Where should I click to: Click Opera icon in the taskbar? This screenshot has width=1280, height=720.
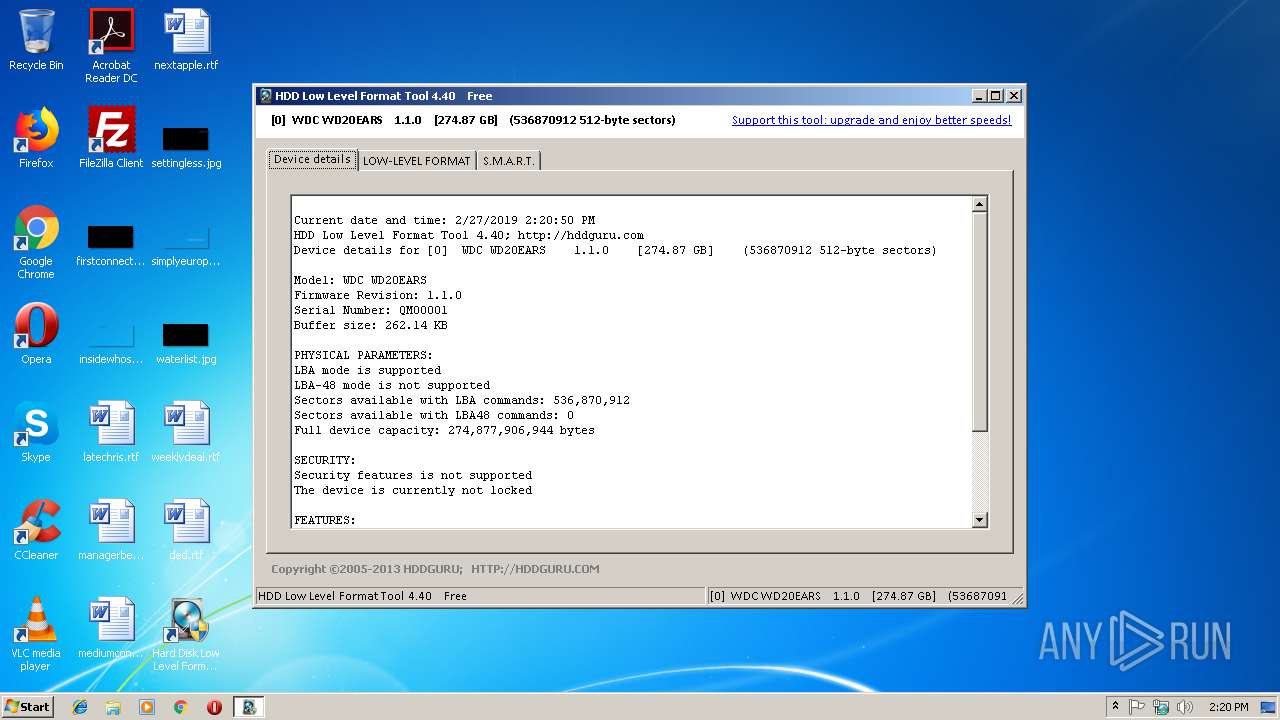click(x=214, y=707)
